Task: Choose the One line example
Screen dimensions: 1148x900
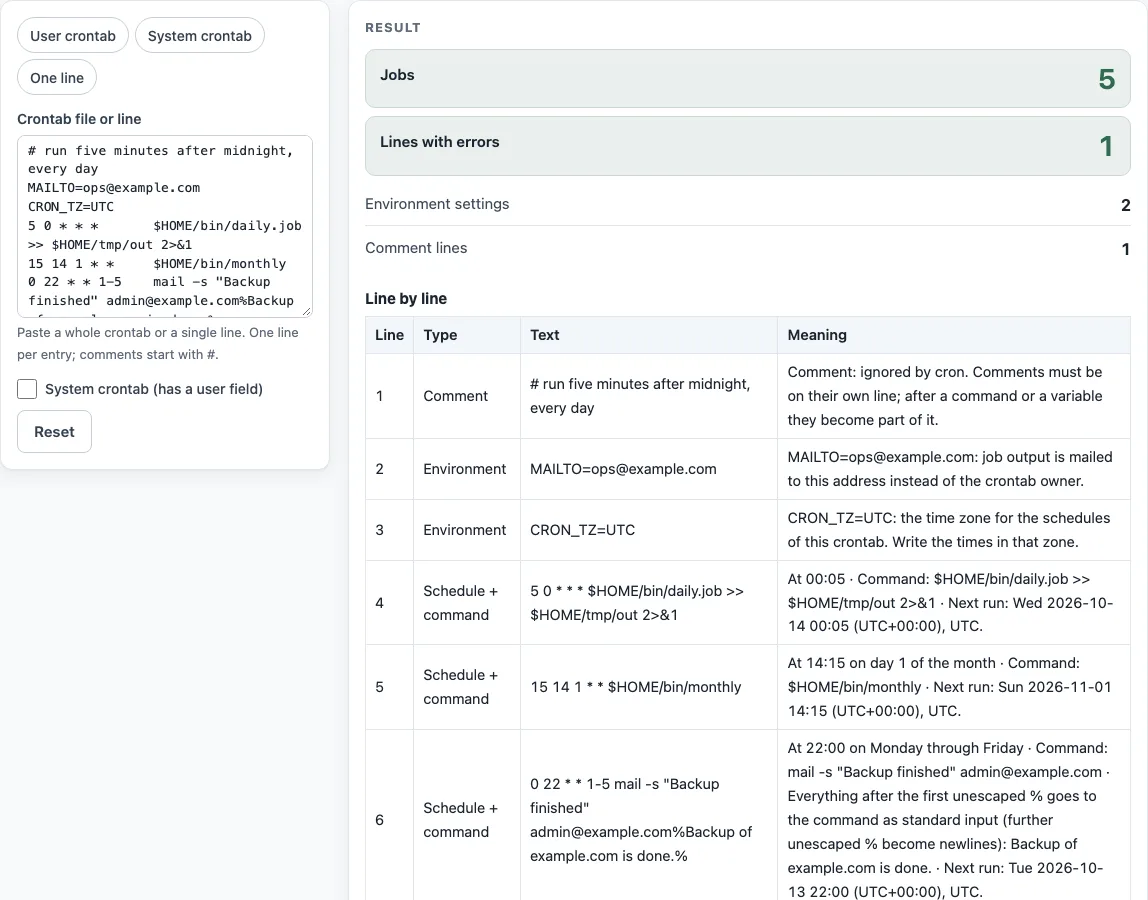Action: tap(57, 78)
